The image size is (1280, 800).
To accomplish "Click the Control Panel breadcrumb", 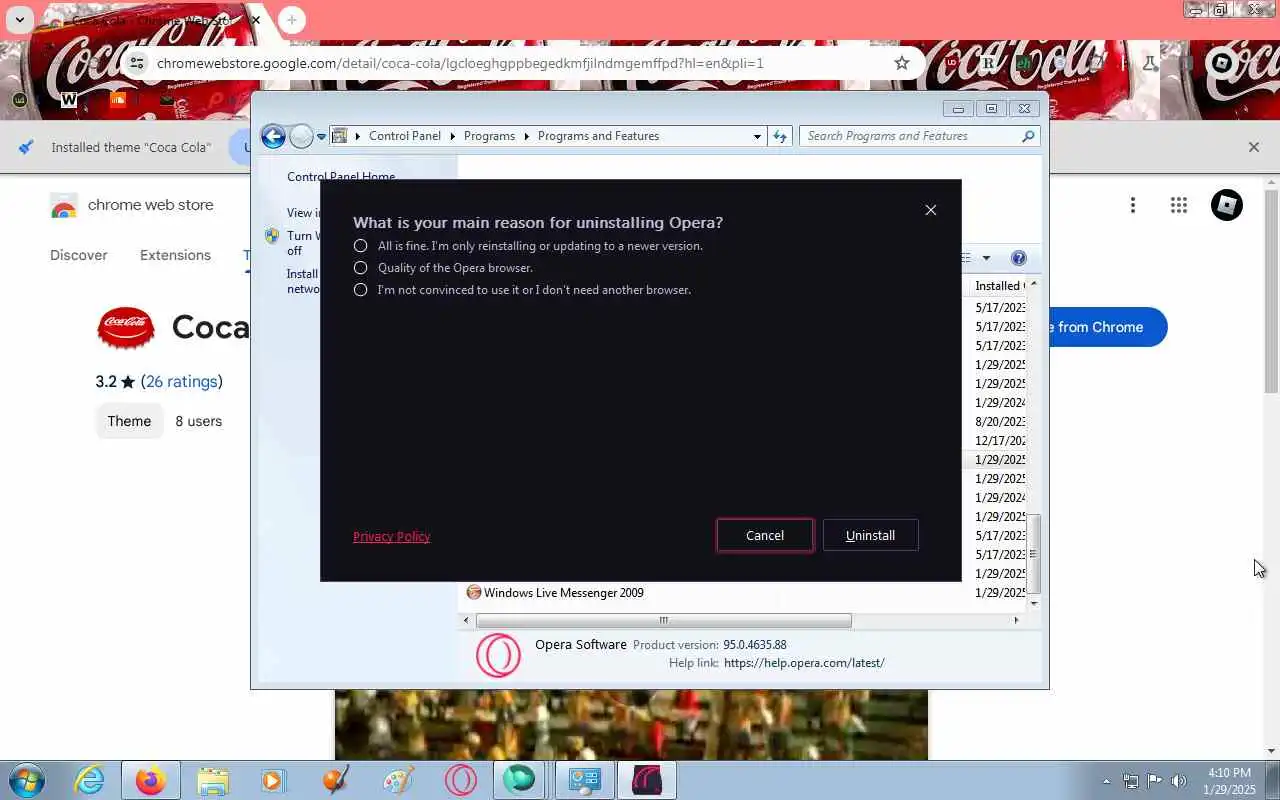I will click(404, 136).
